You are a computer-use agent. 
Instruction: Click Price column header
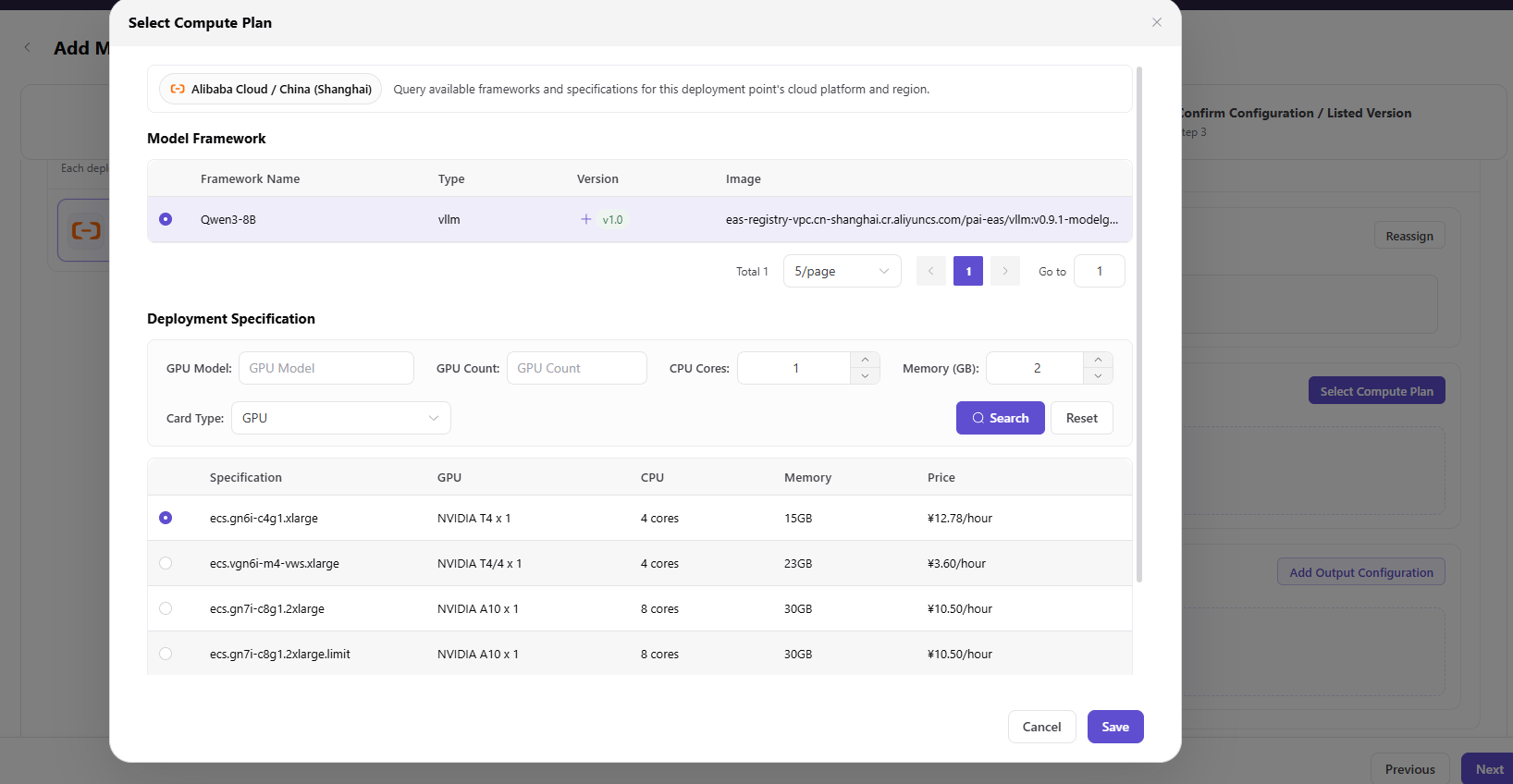(x=941, y=477)
